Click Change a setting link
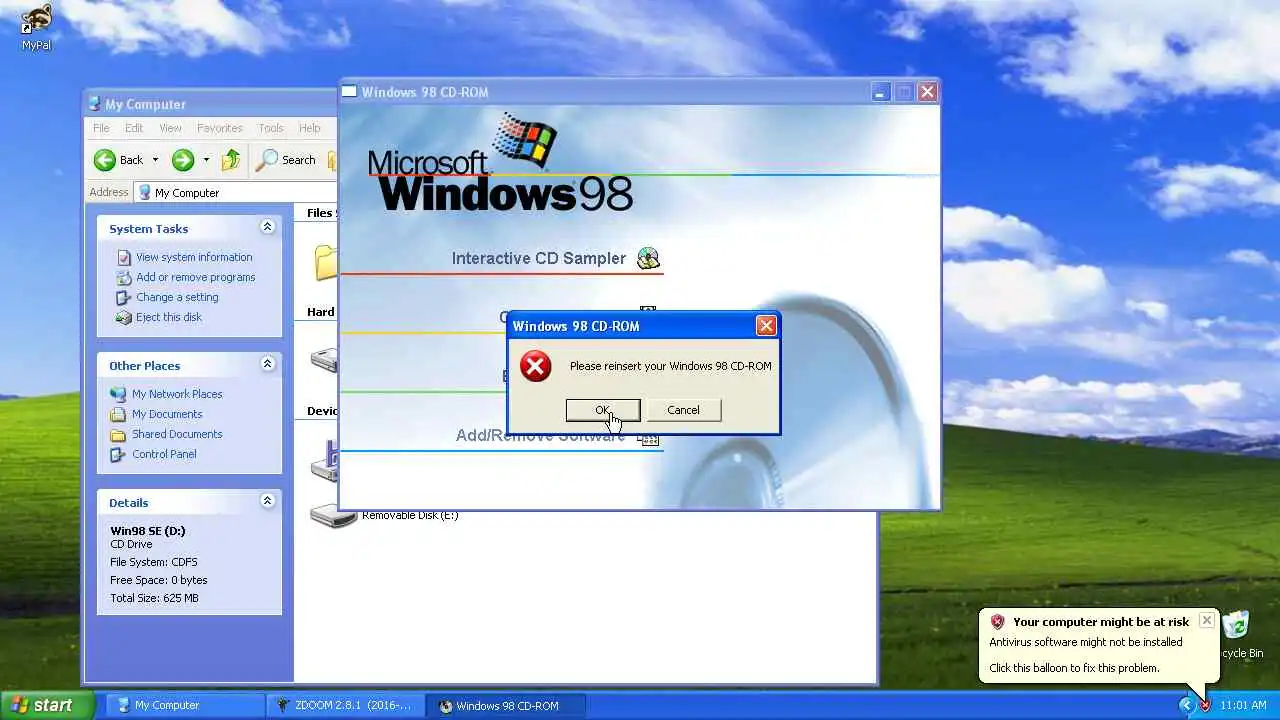The image size is (1280, 720). [x=177, y=297]
